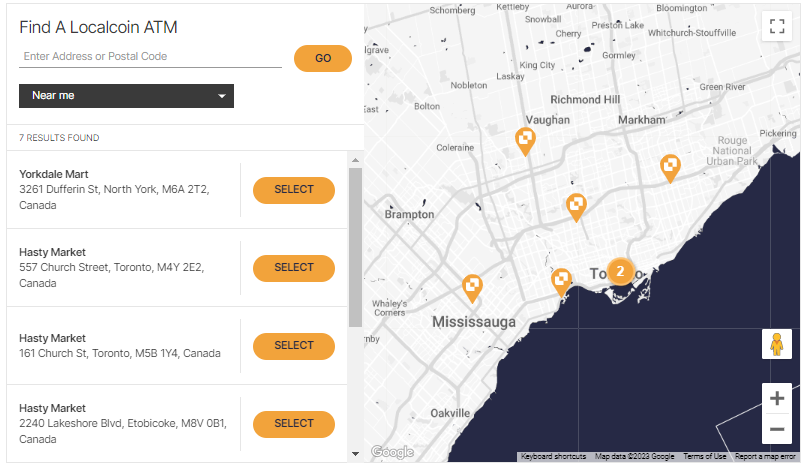Viewport: 807px width, 467px height.
Task: Focus the address or postal code field
Action: tap(150, 57)
